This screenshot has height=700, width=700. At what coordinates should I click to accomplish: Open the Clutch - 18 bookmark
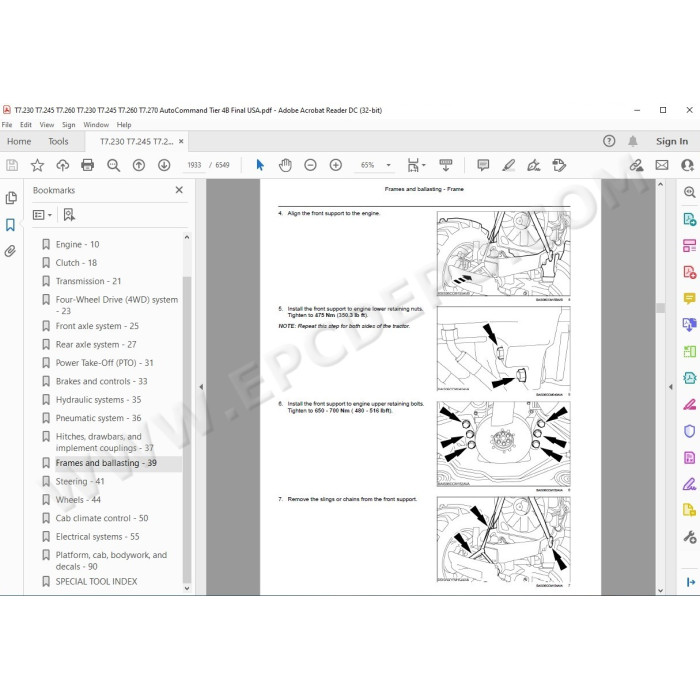[x=76, y=262]
